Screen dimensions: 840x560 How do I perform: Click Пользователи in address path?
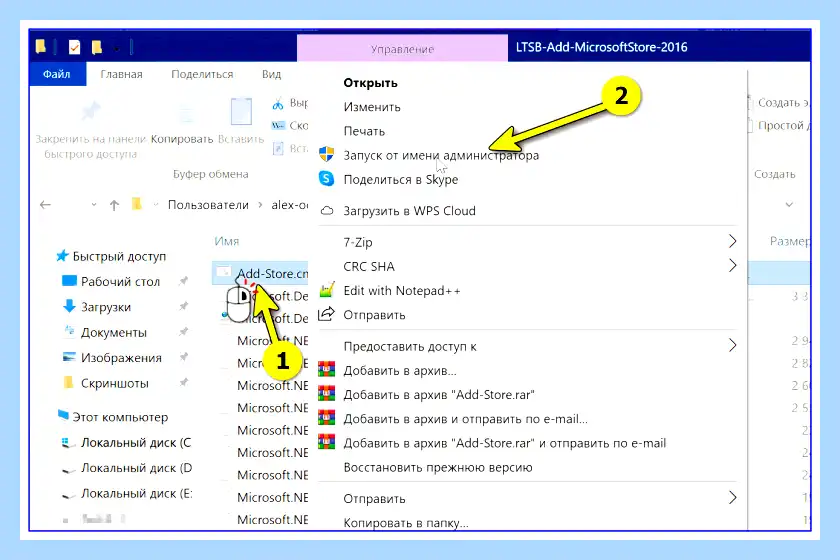click(208, 205)
